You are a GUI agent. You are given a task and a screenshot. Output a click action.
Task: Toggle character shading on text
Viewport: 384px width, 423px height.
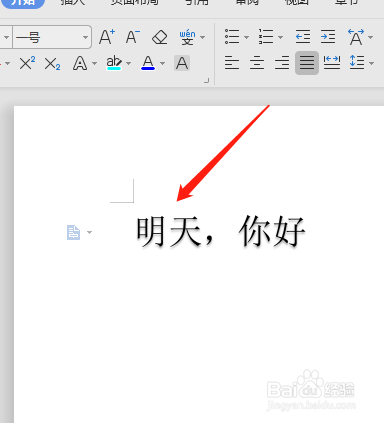(182, 63)
